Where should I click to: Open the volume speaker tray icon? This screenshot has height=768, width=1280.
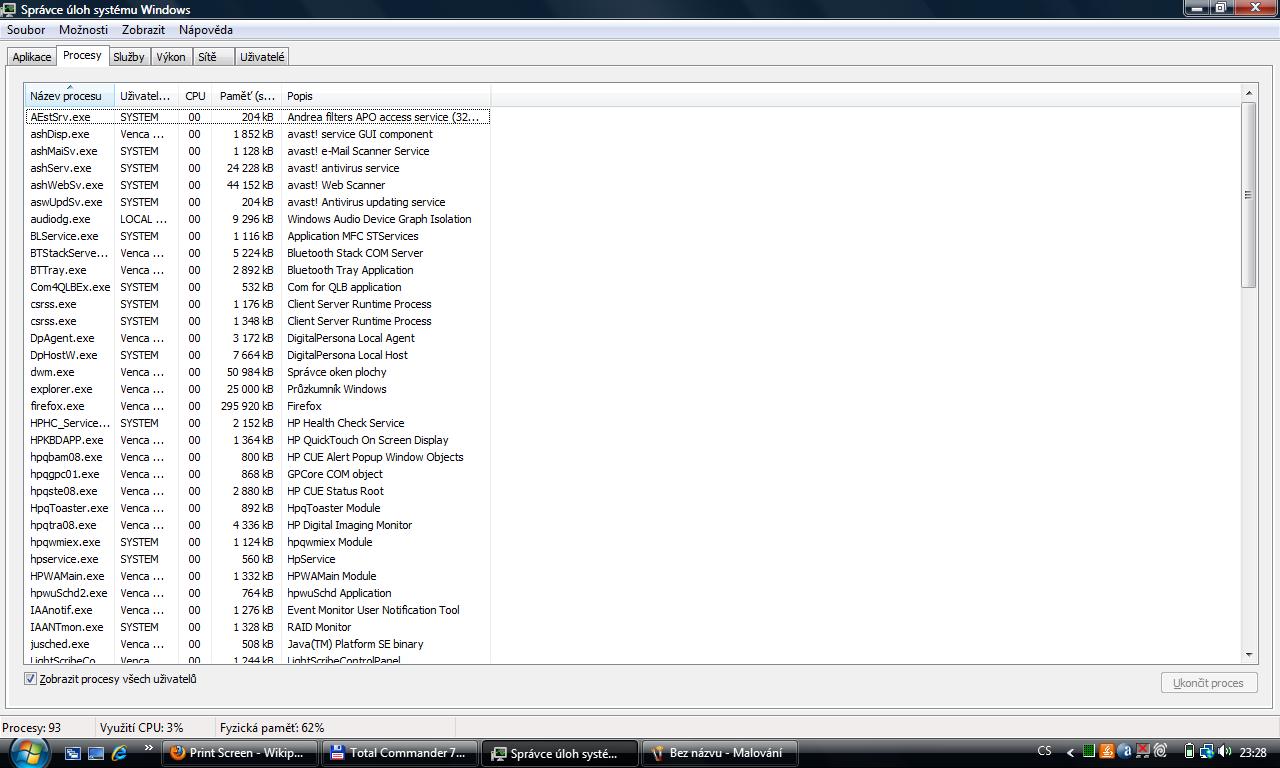1225,752
